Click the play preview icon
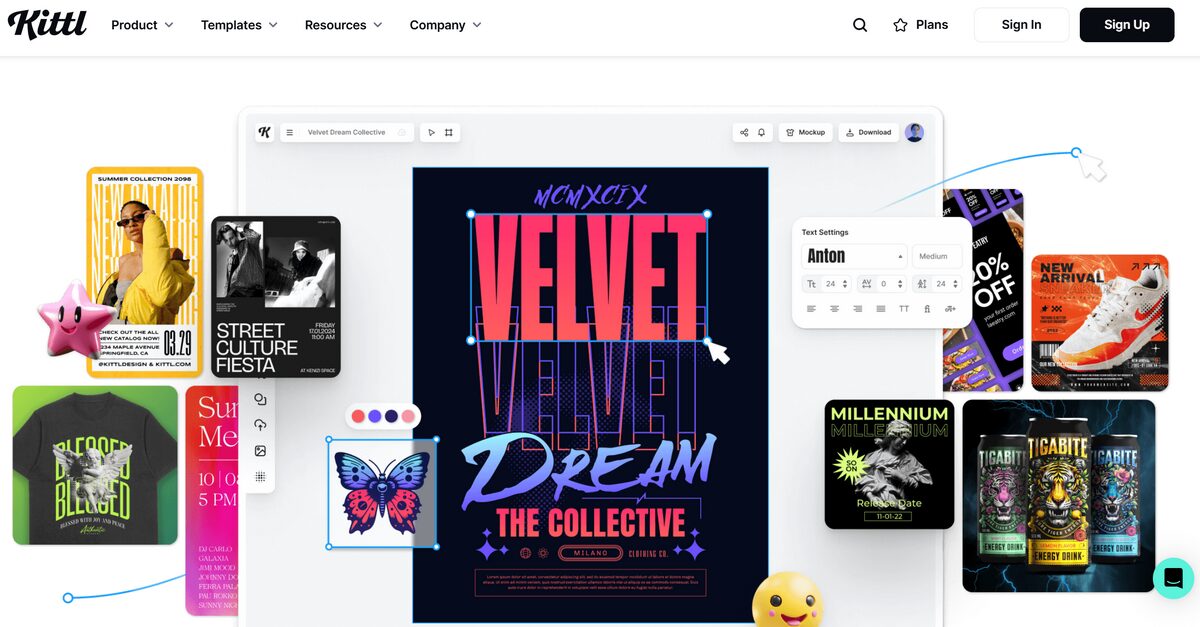 coord(431,132)
